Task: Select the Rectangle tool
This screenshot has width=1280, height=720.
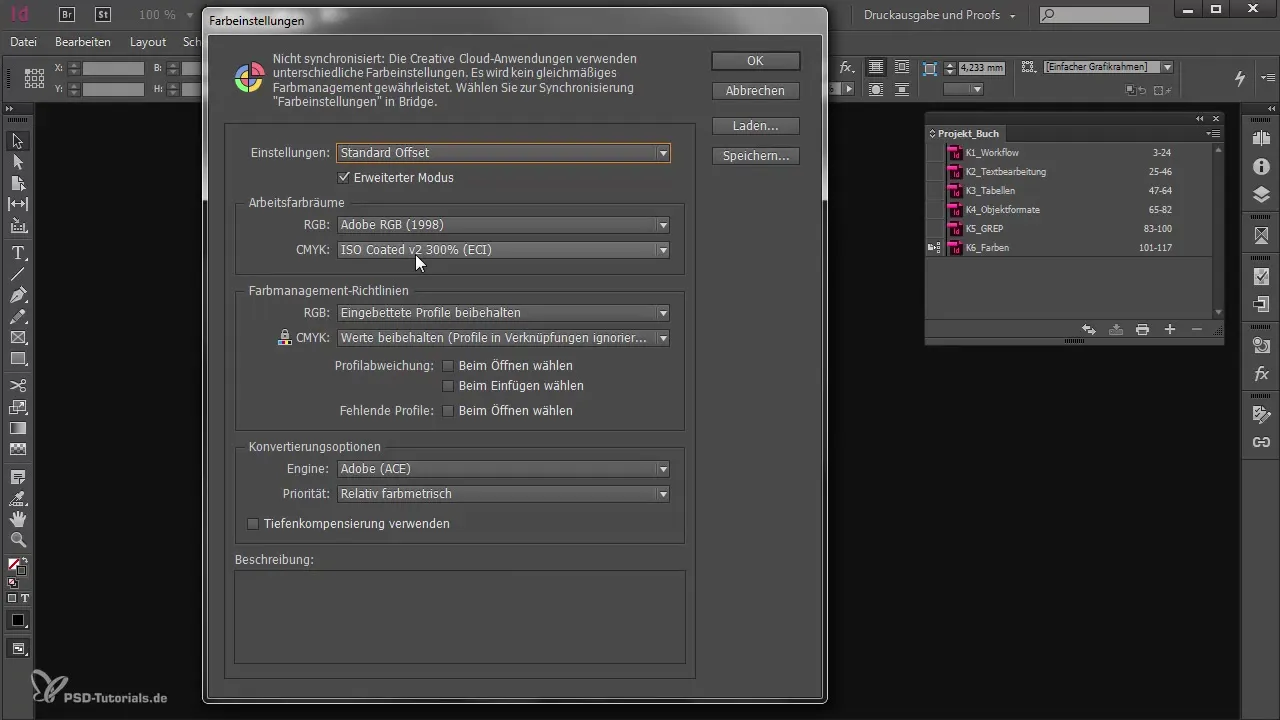Action: (18, 359)
